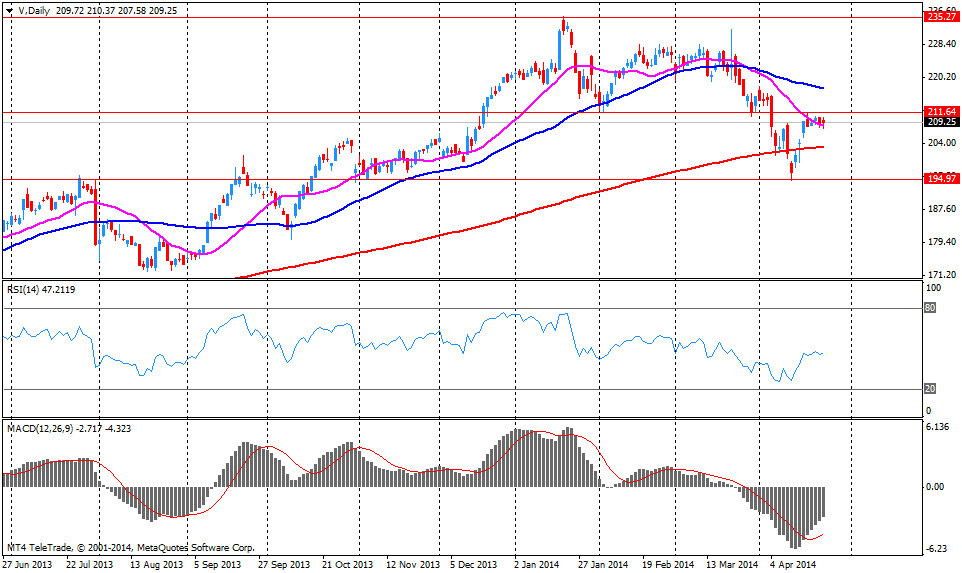Click the RSI 80 level marker
The height and width of the screenshot is (573, 962).
[930, 308]
